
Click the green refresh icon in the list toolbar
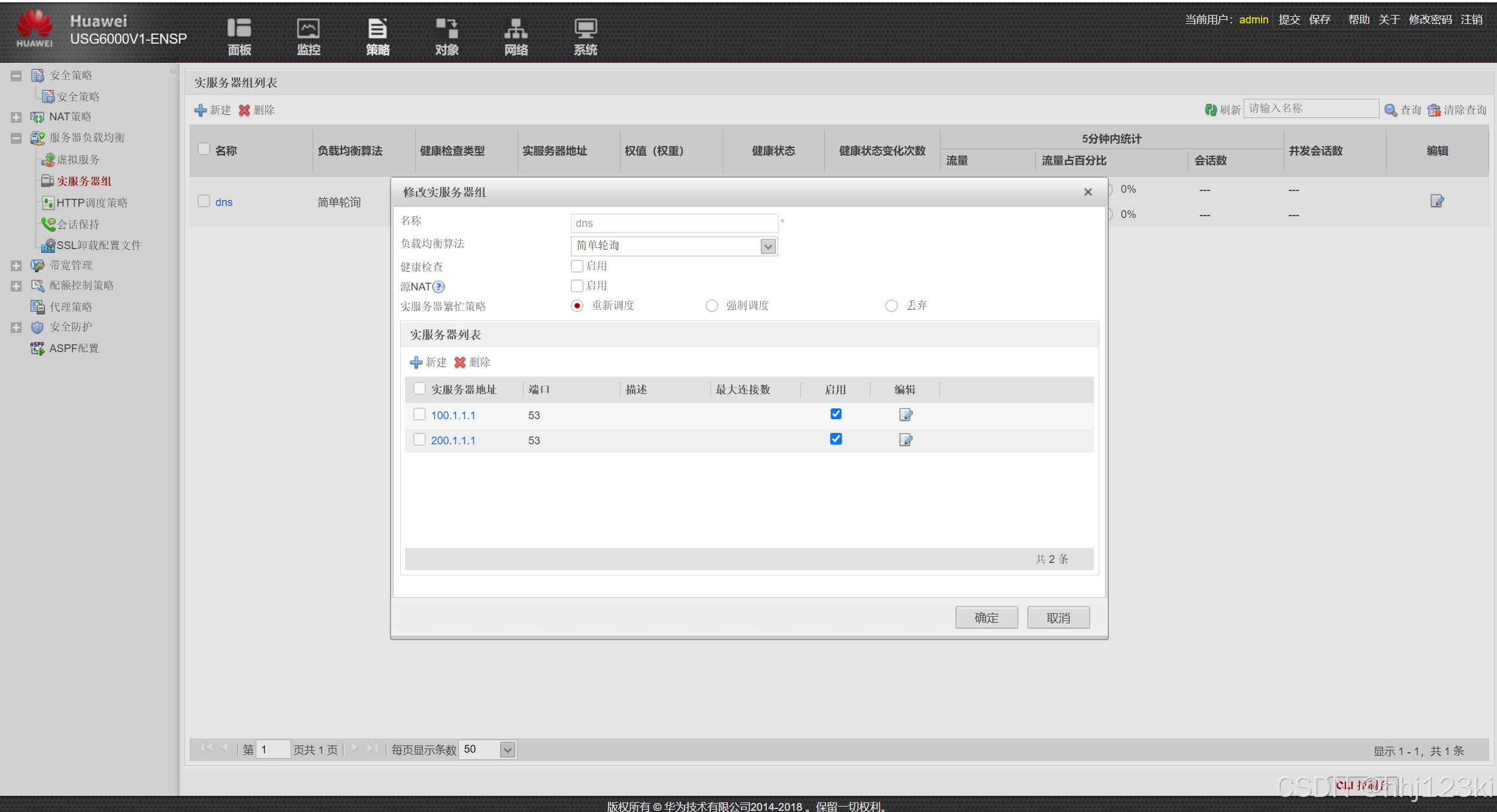(x=1210, y=110)
